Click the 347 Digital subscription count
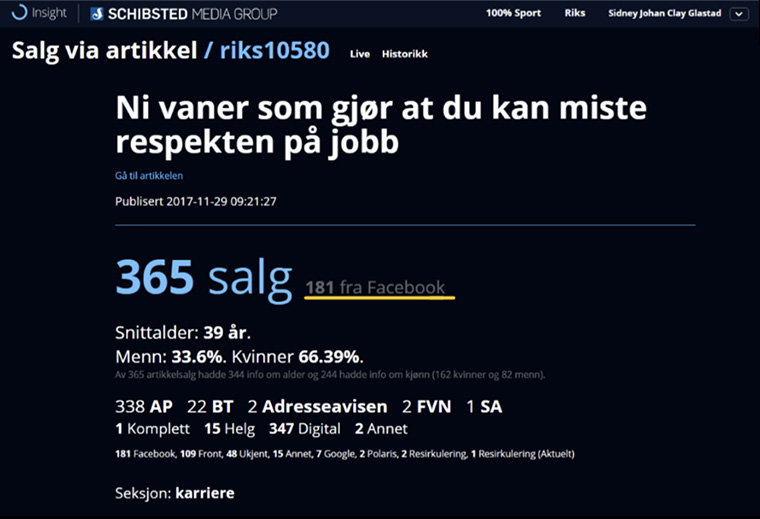This screenshot has height=519, width=760. 305,429
